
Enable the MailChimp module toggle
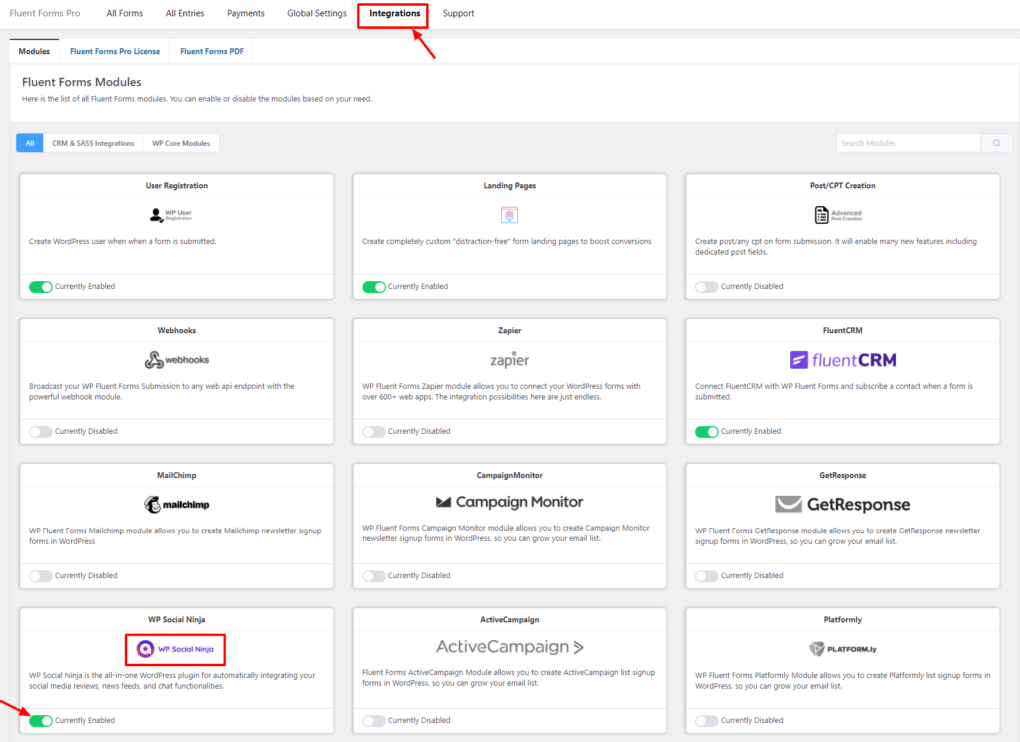[x=40, y=576]
